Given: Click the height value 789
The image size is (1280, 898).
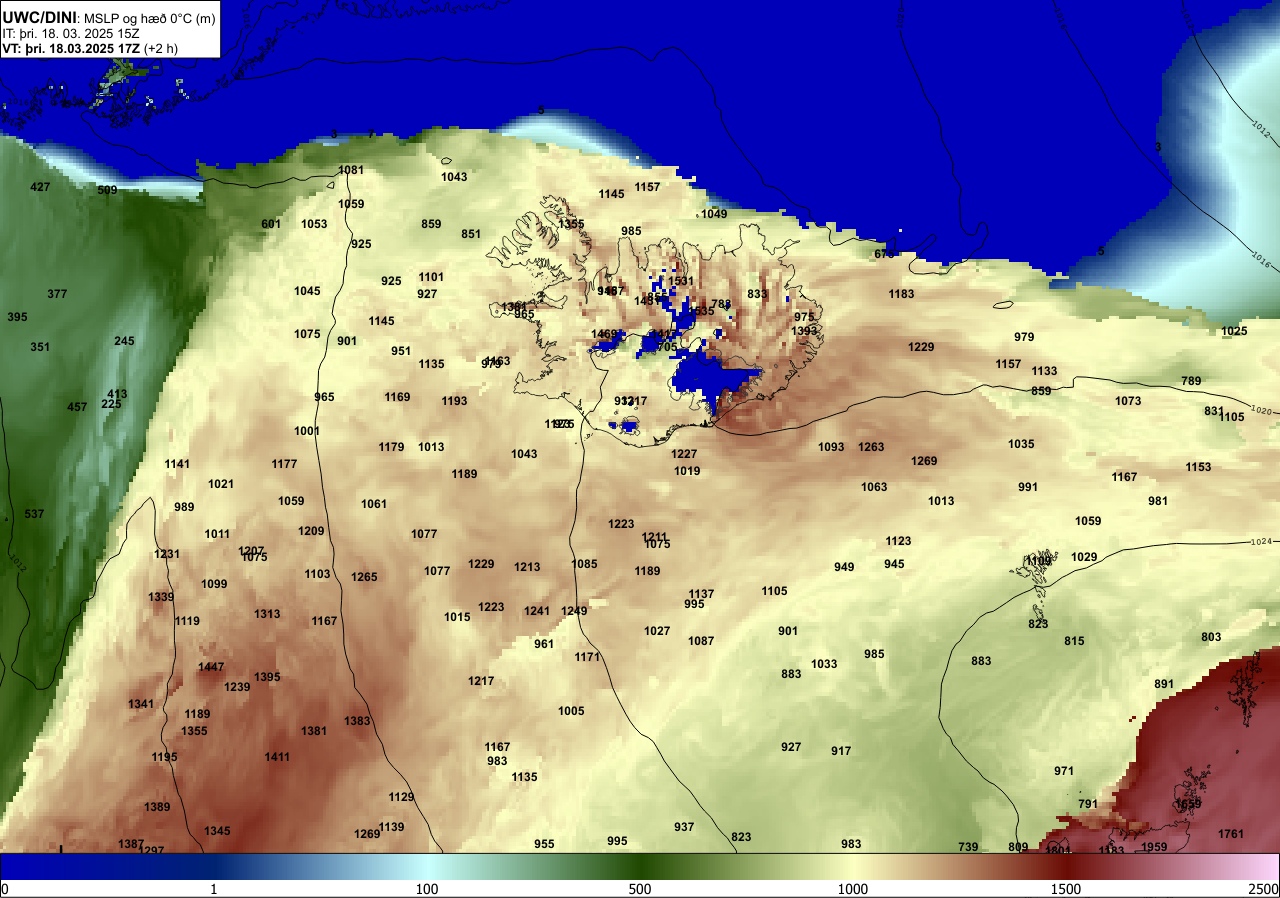Looking at the screenshot, I should tap(1191, 381).
